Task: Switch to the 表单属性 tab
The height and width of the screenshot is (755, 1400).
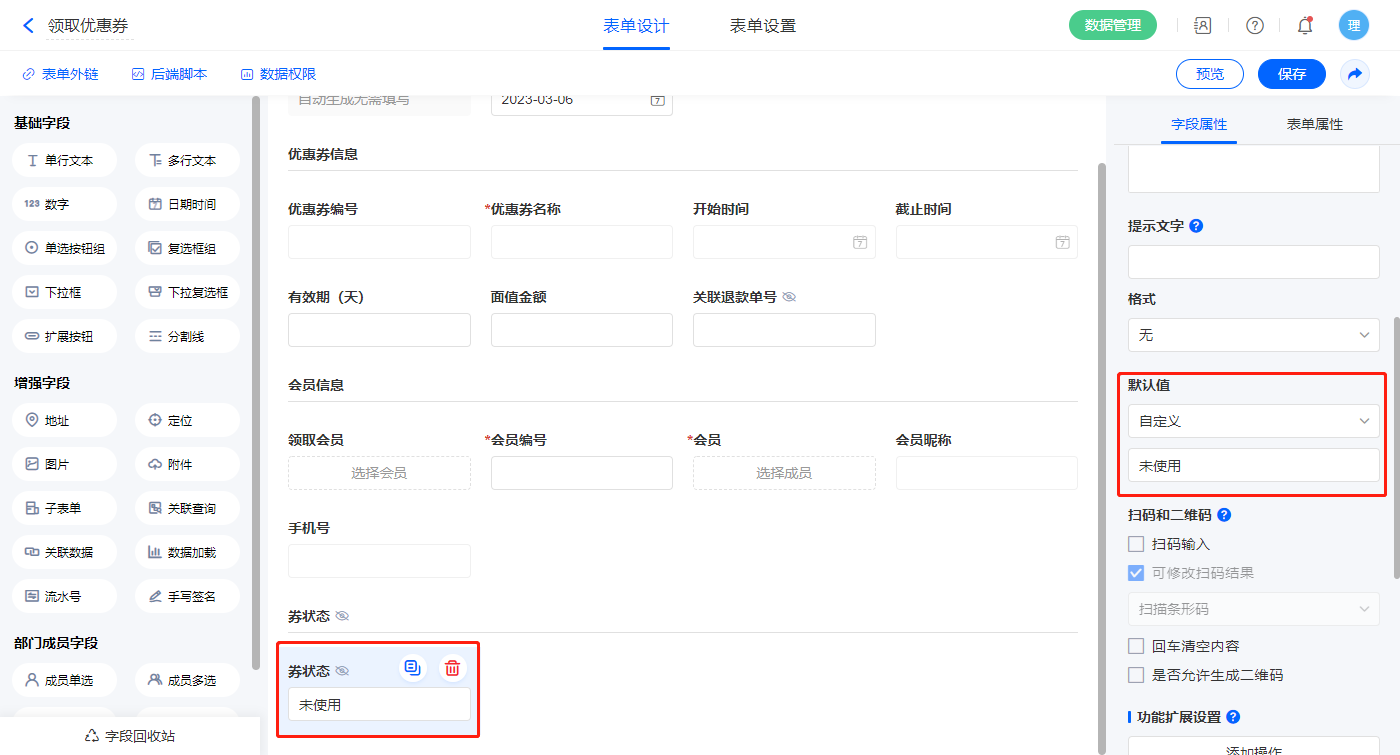Action: point(1314,124)
